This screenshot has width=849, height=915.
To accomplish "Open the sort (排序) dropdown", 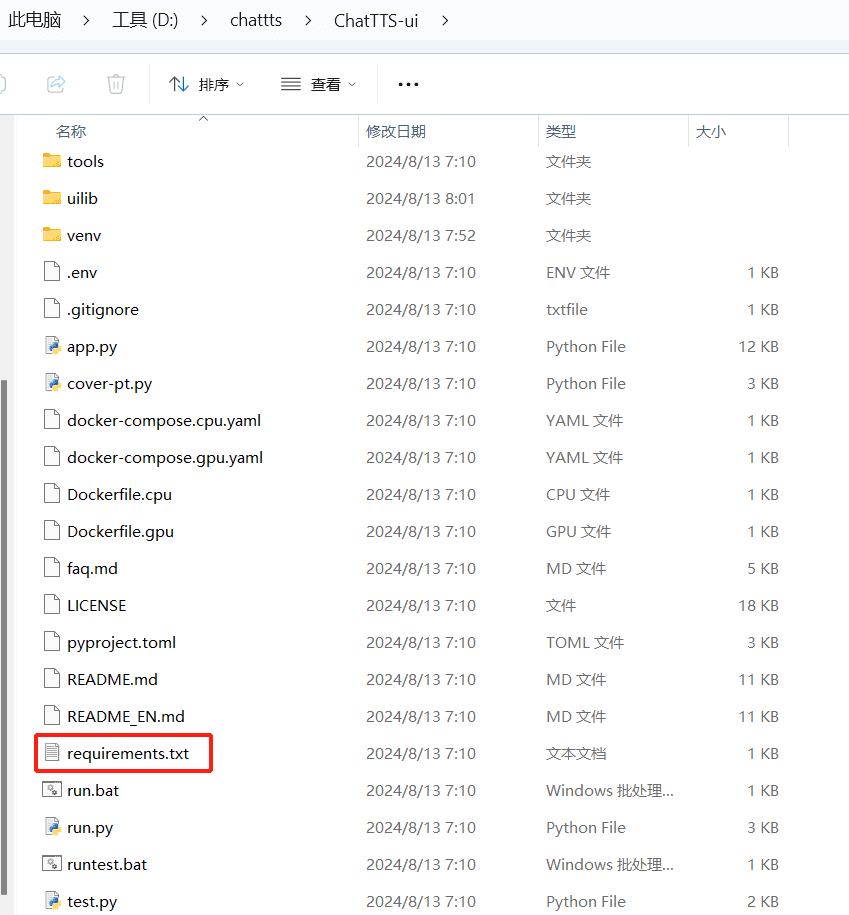I will coord(207,85).
